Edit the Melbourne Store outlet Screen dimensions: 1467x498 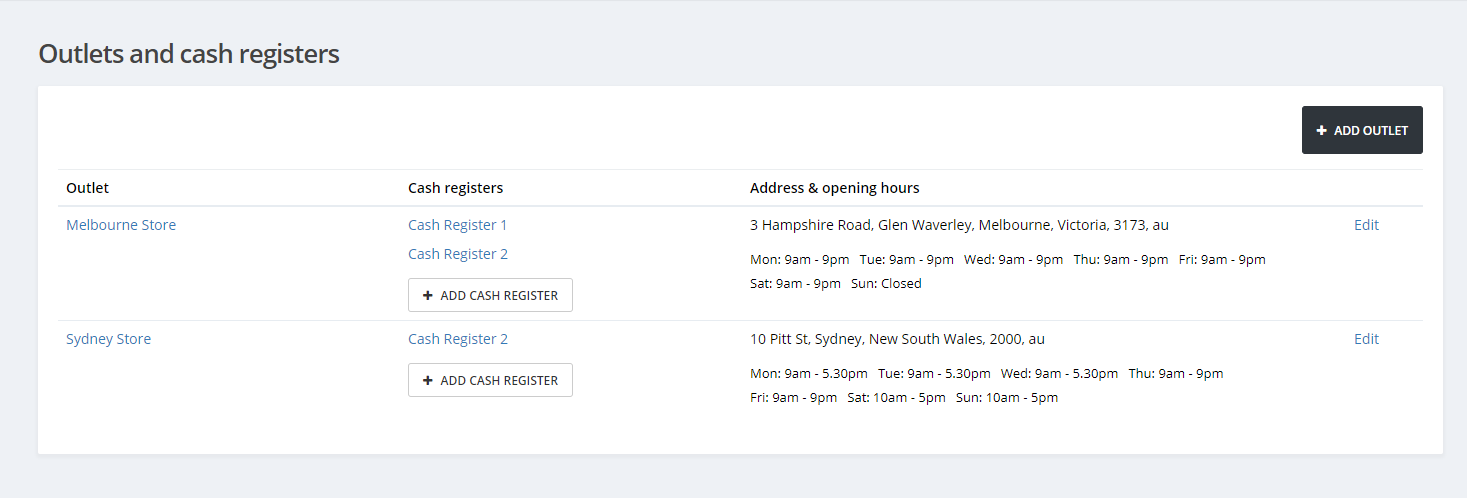pyautogui.click(x=1365, y=225)
